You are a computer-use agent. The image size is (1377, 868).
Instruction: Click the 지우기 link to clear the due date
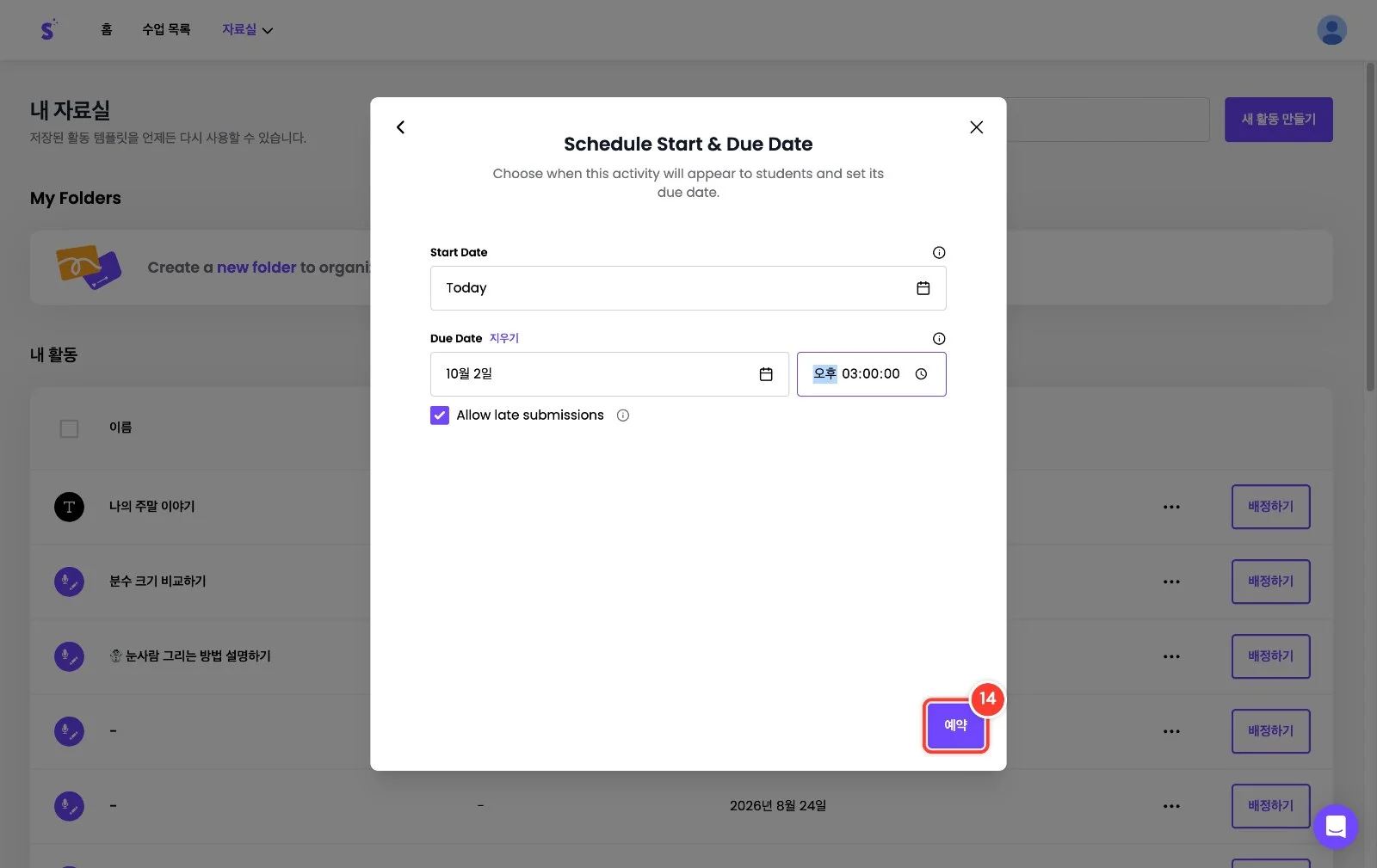point(504,338)
